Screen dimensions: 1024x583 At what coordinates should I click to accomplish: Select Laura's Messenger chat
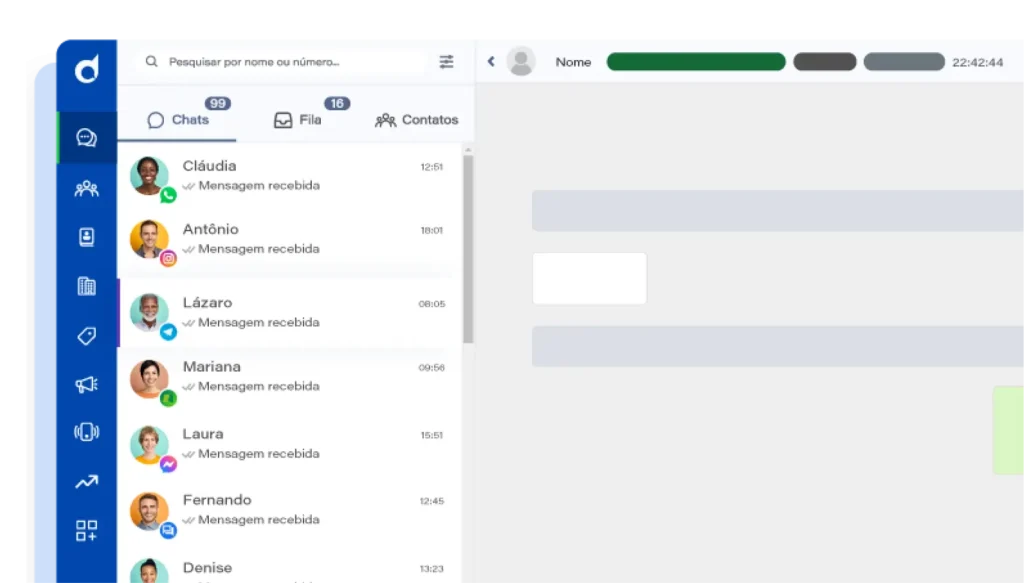pos(288,444)
